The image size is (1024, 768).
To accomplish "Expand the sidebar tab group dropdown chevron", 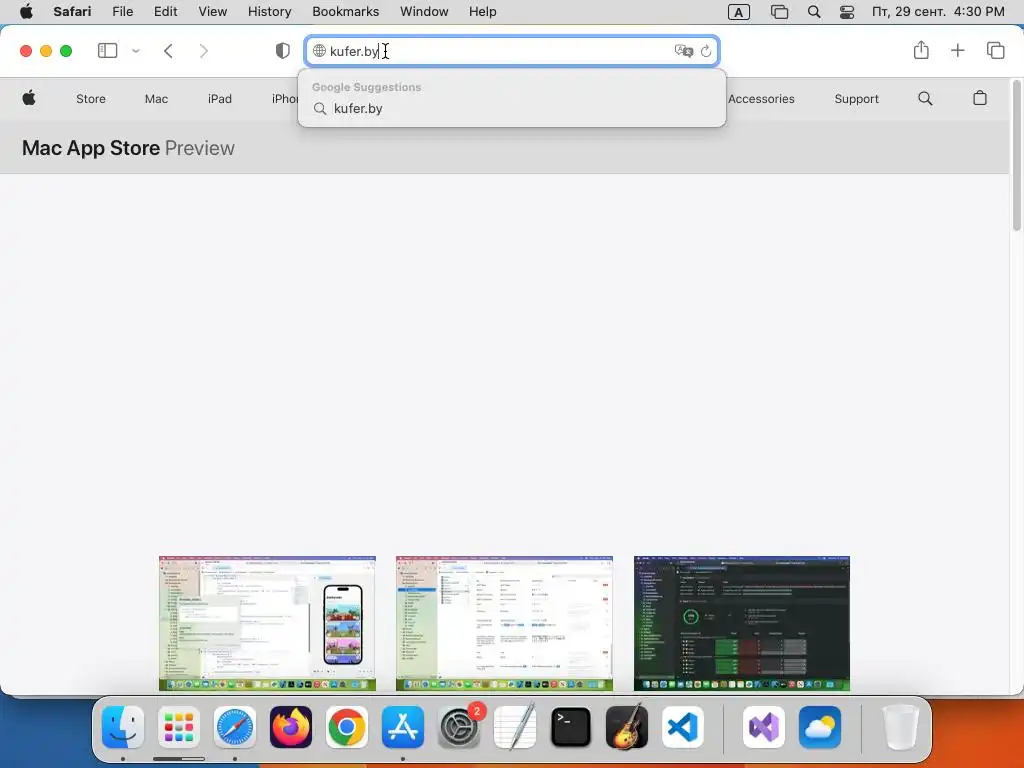I will (136, 51).
